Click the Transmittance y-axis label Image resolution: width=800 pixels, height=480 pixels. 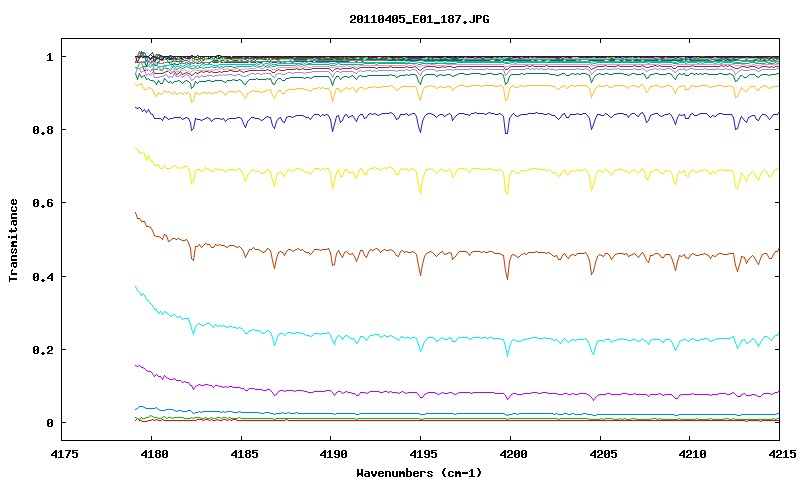tap(13, 240)
